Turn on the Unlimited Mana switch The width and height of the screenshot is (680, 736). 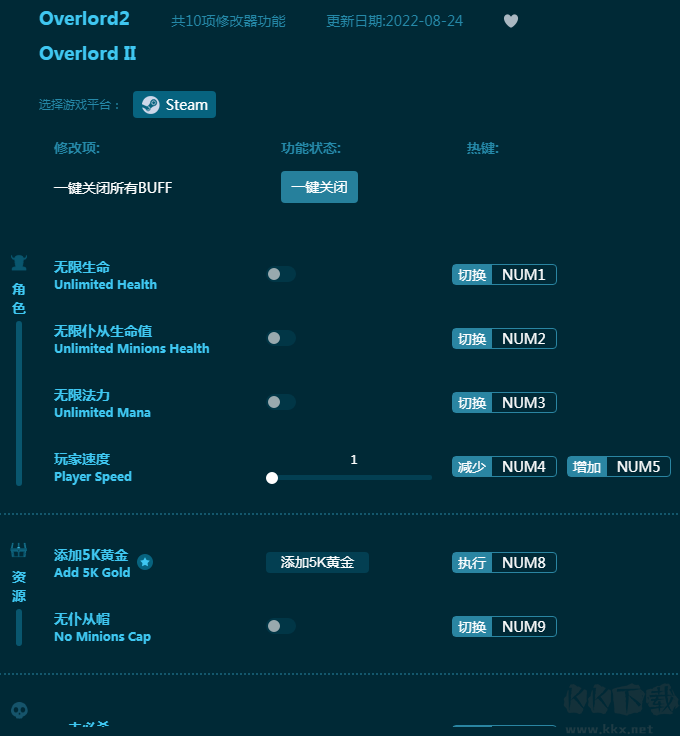pos(281,402)
